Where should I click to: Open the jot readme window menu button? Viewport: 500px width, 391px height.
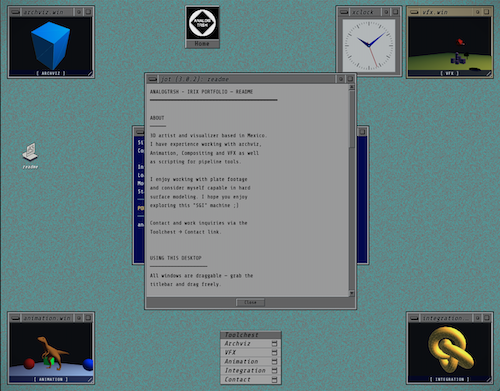[153, 79]
